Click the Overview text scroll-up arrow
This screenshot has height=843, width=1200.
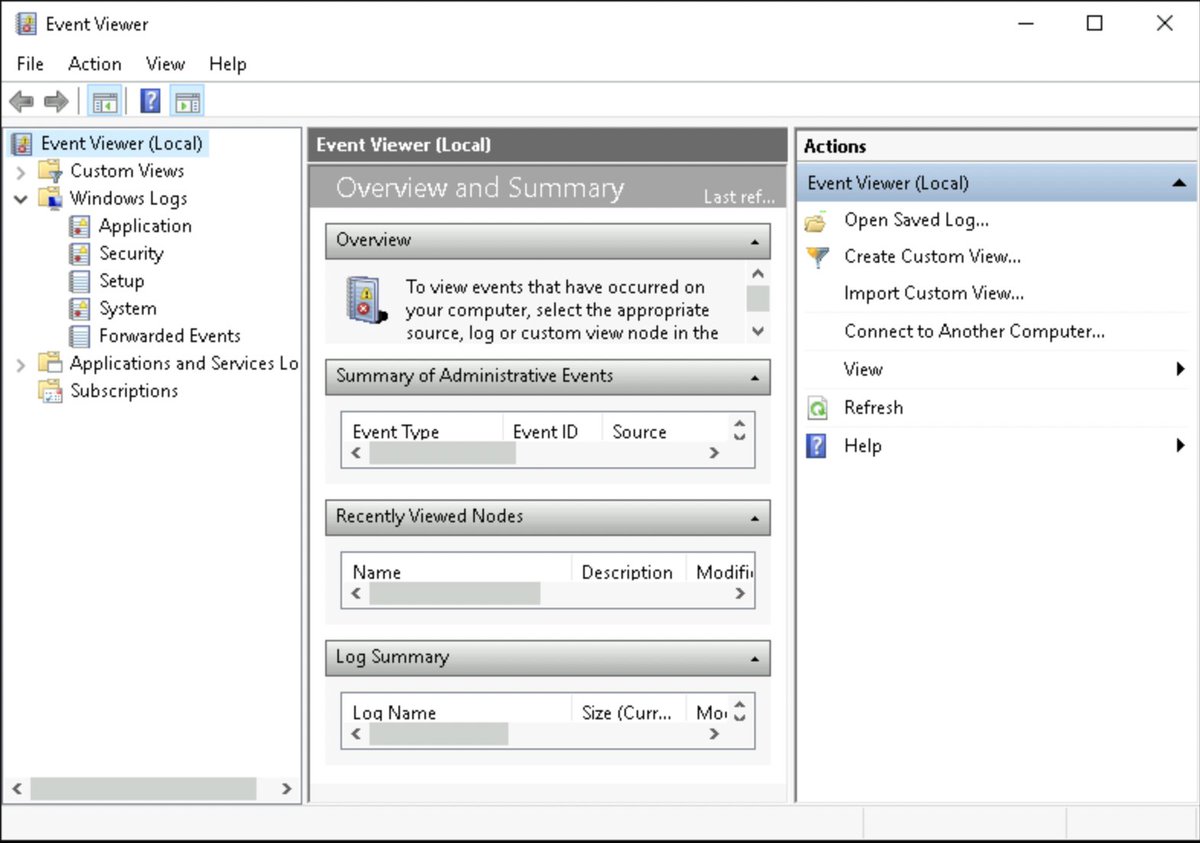pyautogui.click(x=758, y=274)
